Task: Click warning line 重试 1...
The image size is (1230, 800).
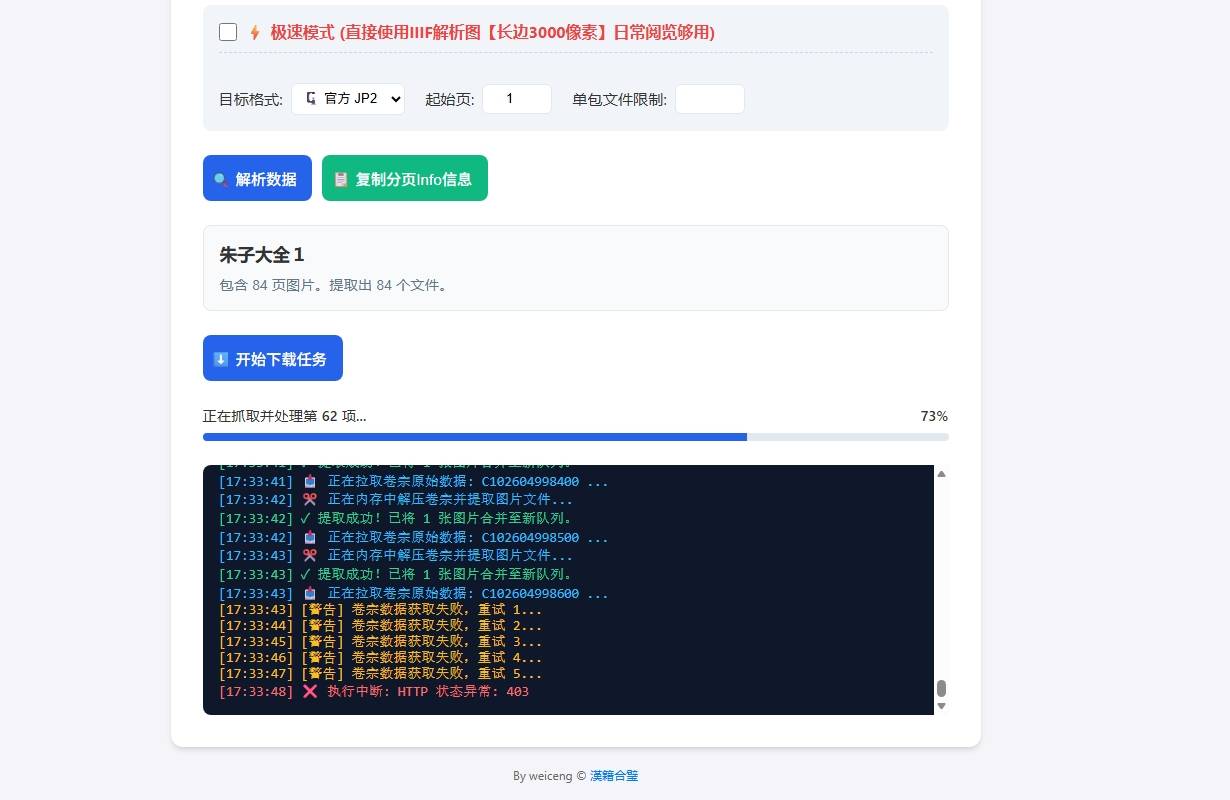Action: pyautogui.click(x=381, y=610)
